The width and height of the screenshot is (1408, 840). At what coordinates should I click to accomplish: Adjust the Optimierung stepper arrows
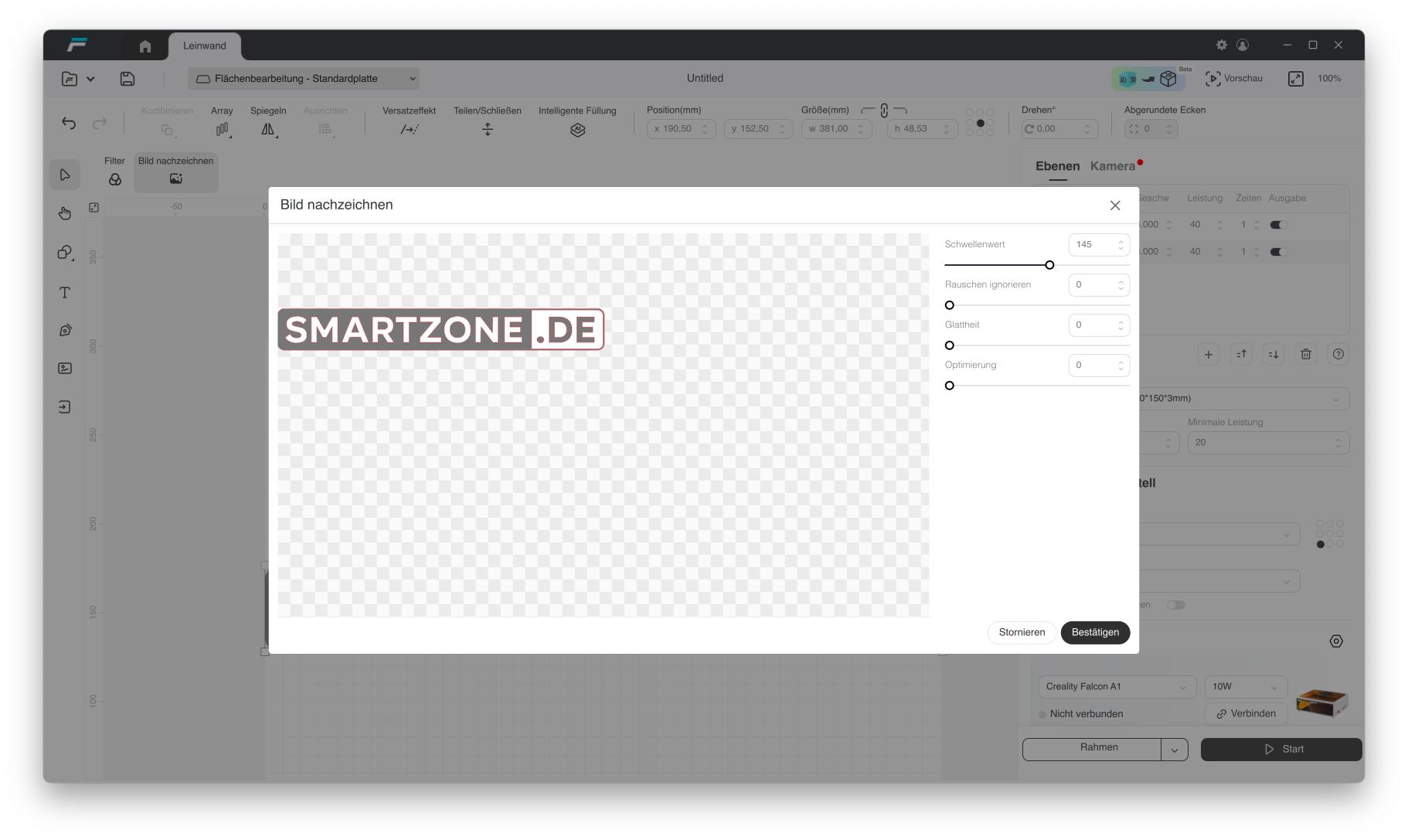[x=1121, y=366]
